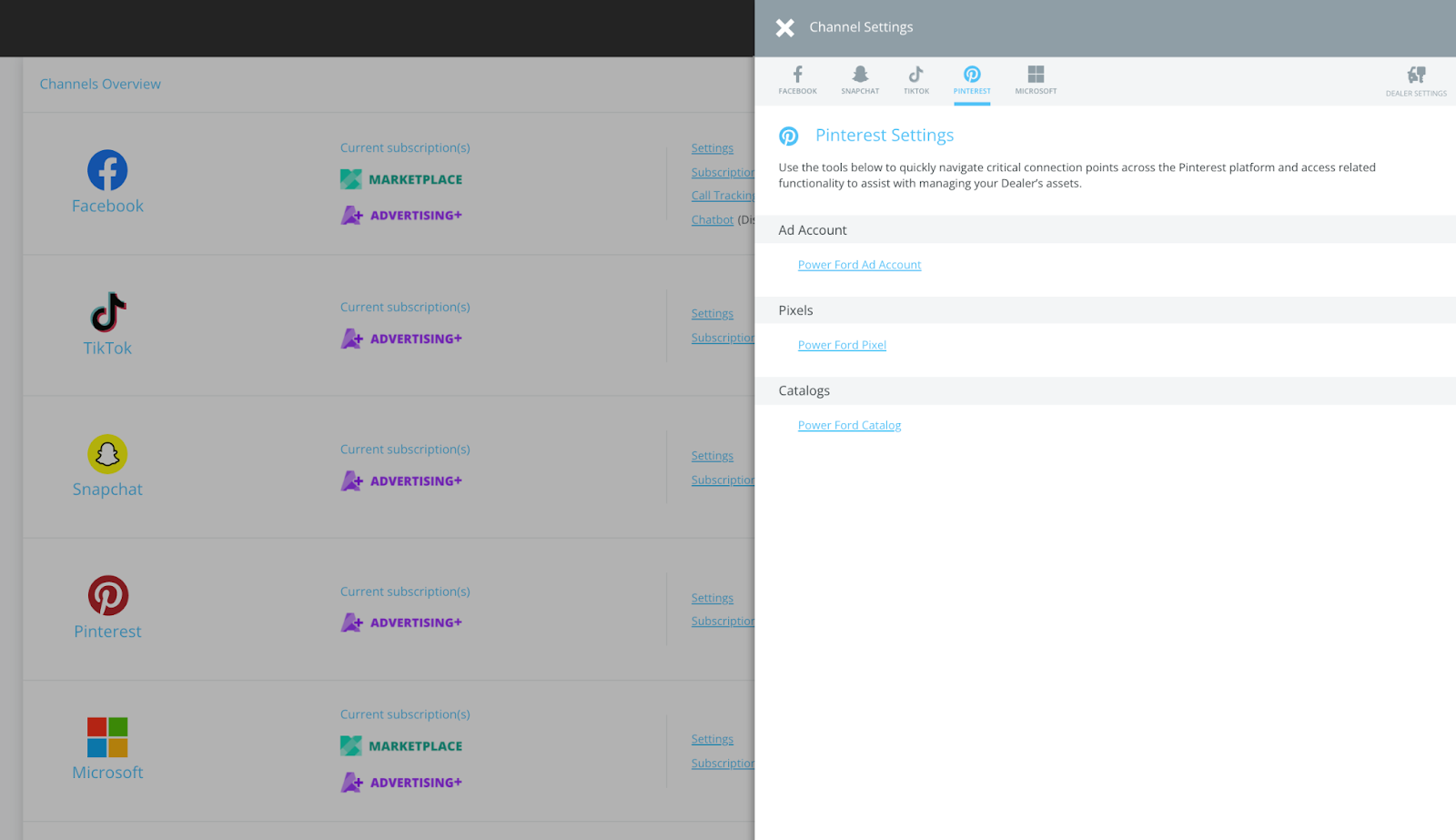Screen dimensions: 1456x840
Task: Open Settings link in the Microsoft row
Action: [x=712, y=739]
